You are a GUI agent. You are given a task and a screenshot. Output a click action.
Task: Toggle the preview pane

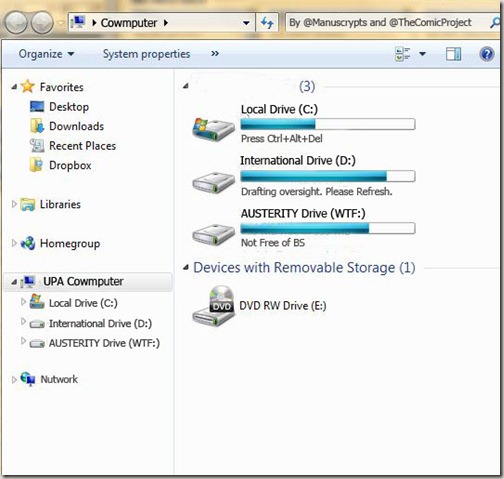pyautogui.click(x=453, y=54)
